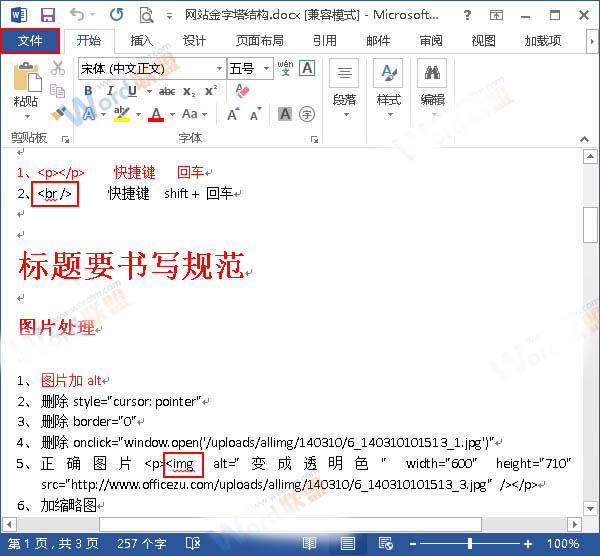
Task: Expand the font name dropdown
Action: click(x=219, y=68)
